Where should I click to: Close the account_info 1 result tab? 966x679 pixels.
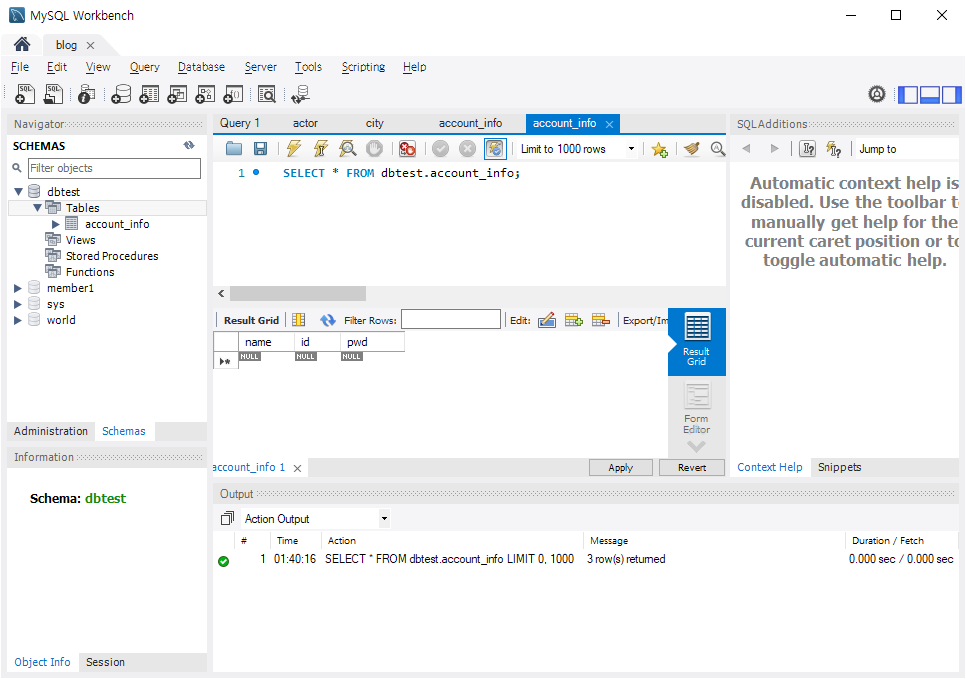[x=298, y=468]
